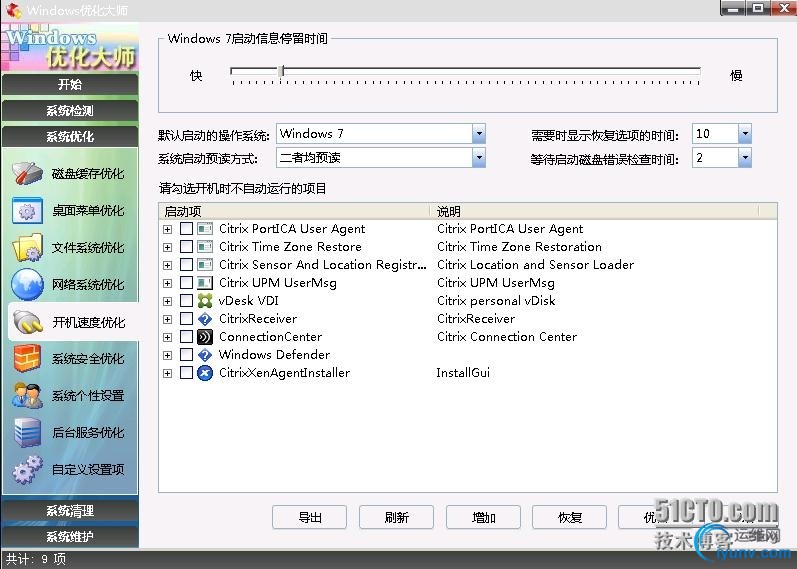
Task: Check the Citrix Time Zone Restore checkbox
Action: pyautogui.click(x=187, y=247)
